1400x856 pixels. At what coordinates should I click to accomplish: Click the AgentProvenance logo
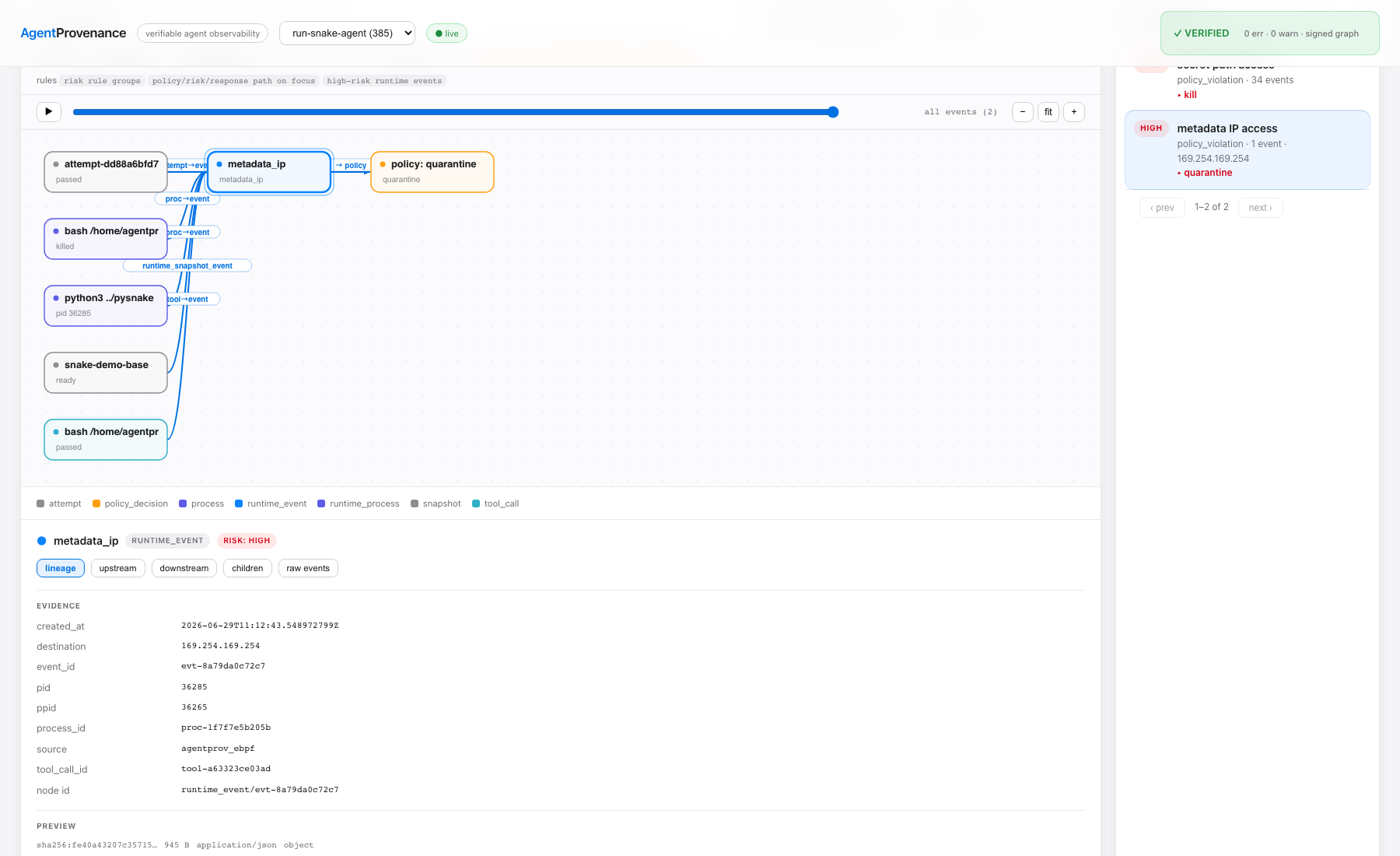pos(73,33)
